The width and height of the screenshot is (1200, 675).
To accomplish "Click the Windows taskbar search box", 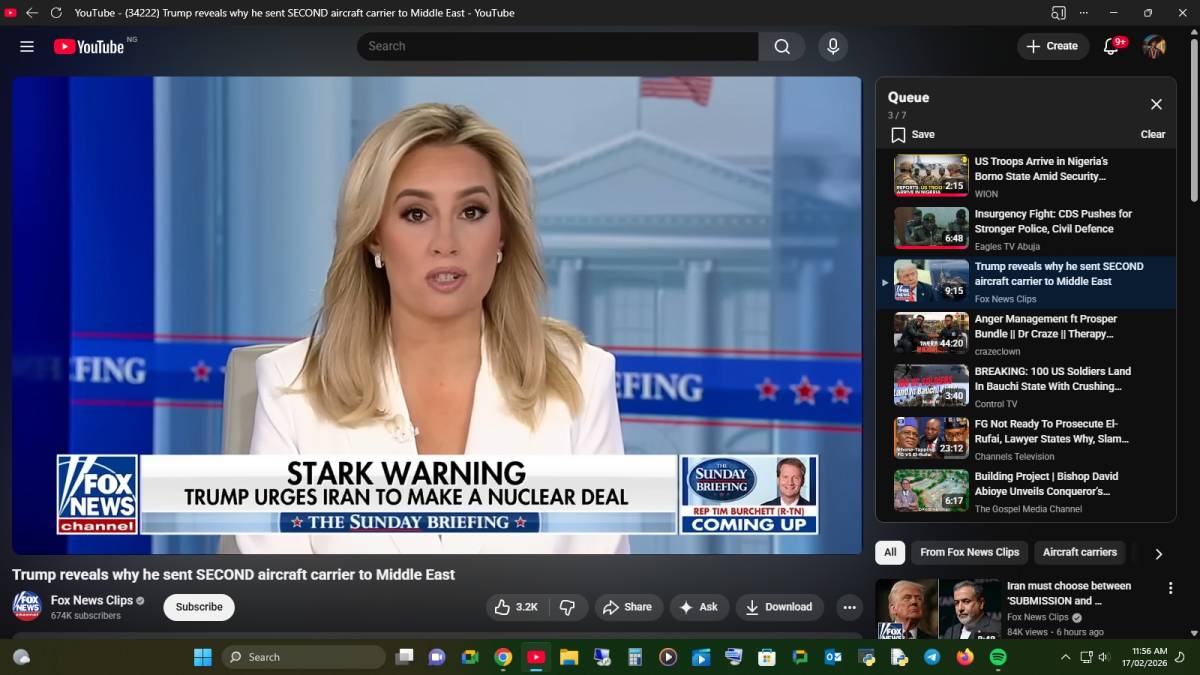I will [x=303, y=657].
